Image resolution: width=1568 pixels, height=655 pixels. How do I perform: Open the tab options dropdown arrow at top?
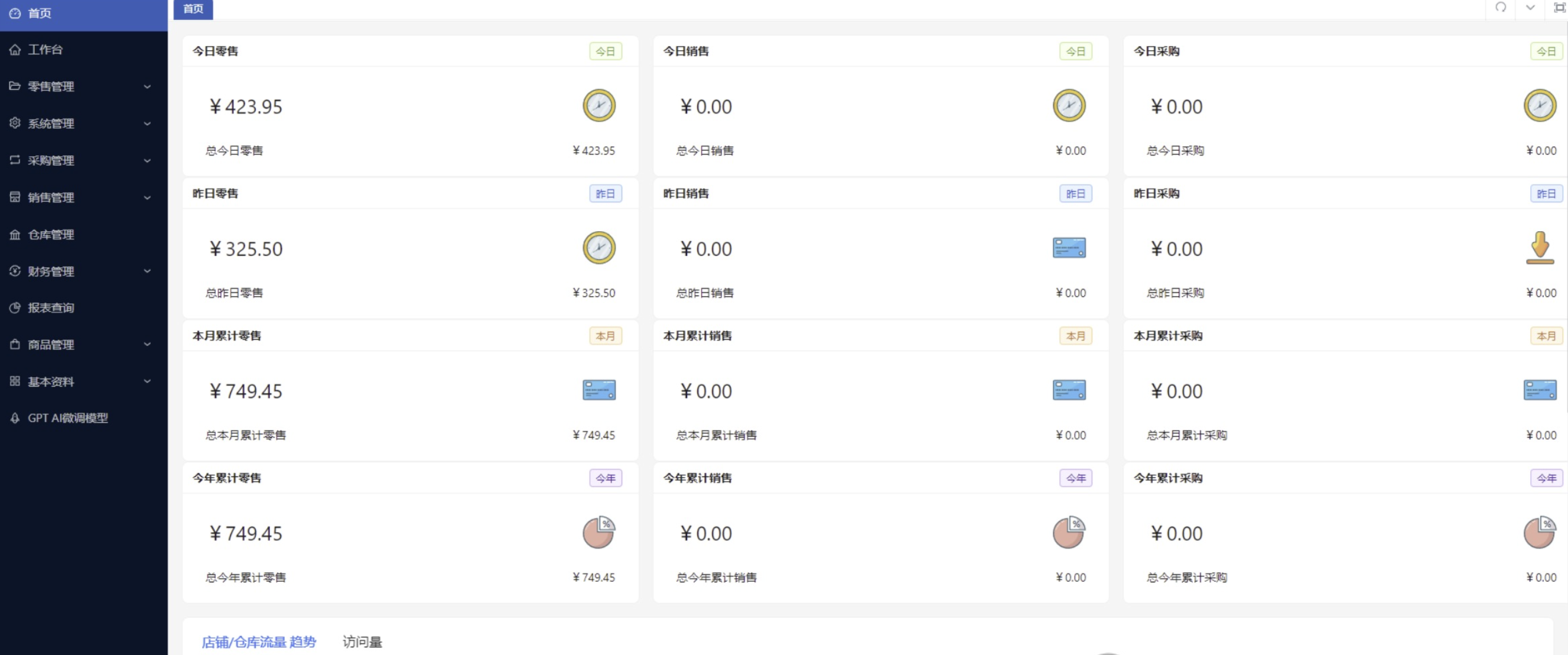[1530, 7]
